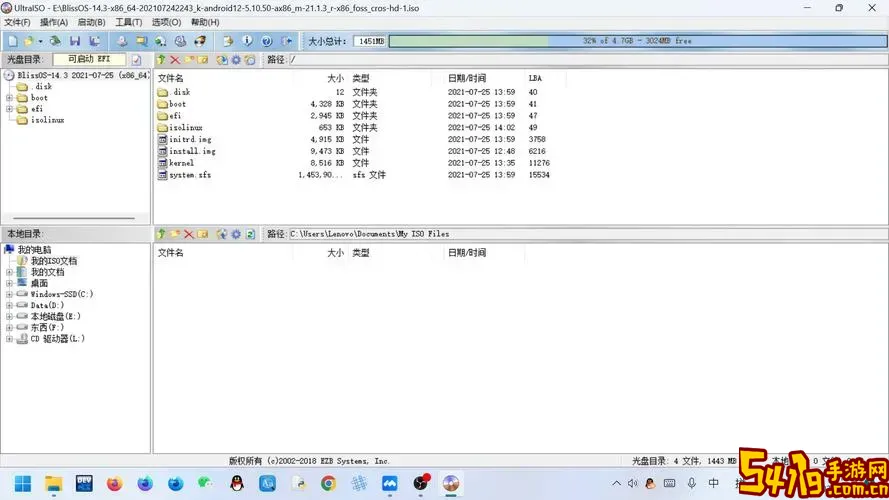Click the up-folder arrow in local pane toolbar
Image resolution: width=889 pixels, height=500 pixels.
161,234
